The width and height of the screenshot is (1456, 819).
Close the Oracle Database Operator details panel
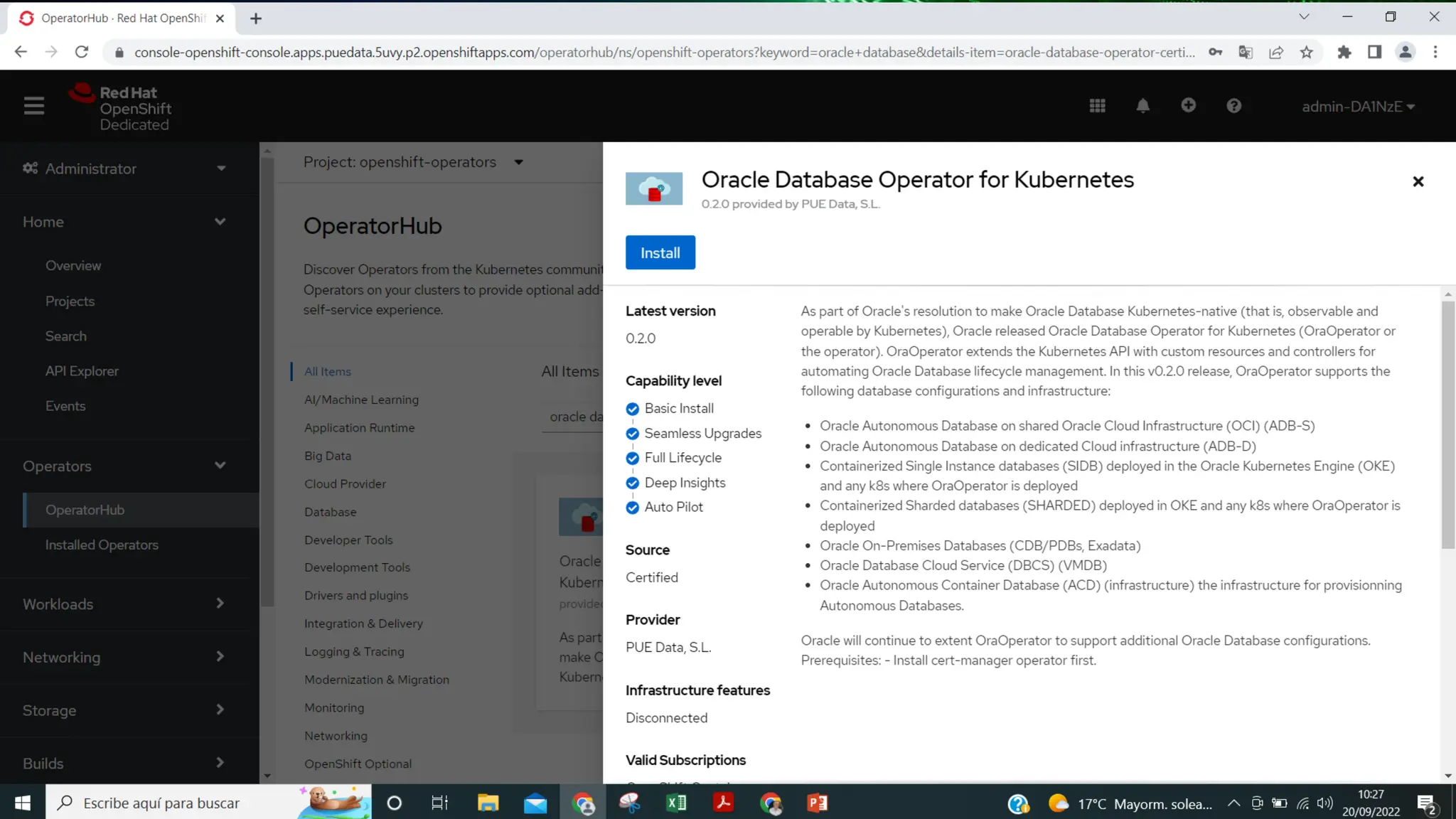pyautogui.click(x=1418, y=181)
